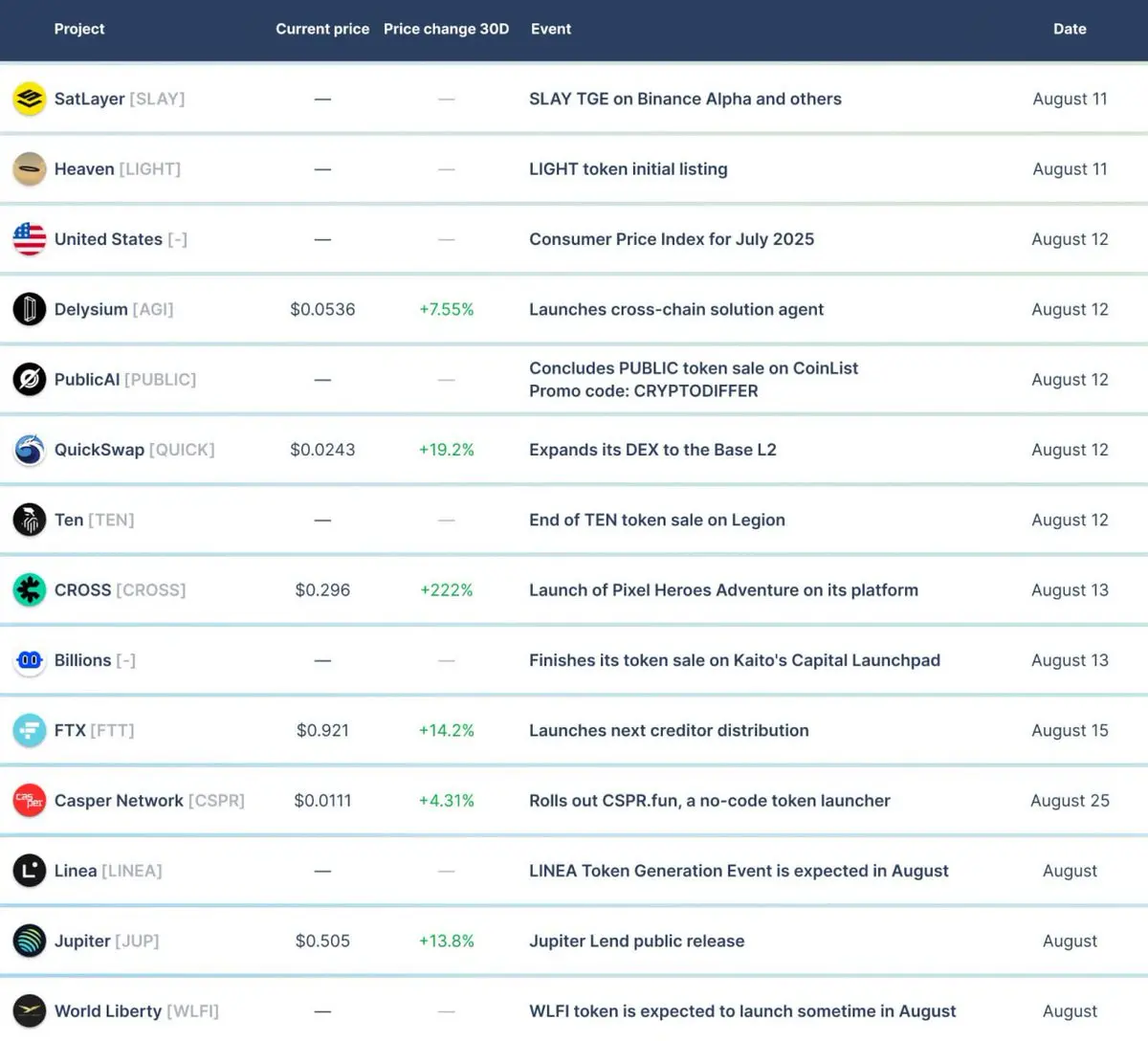1148x1041 pixels.
Task: Click the Casper Network red logo
Action: click(x=30, y=801)
